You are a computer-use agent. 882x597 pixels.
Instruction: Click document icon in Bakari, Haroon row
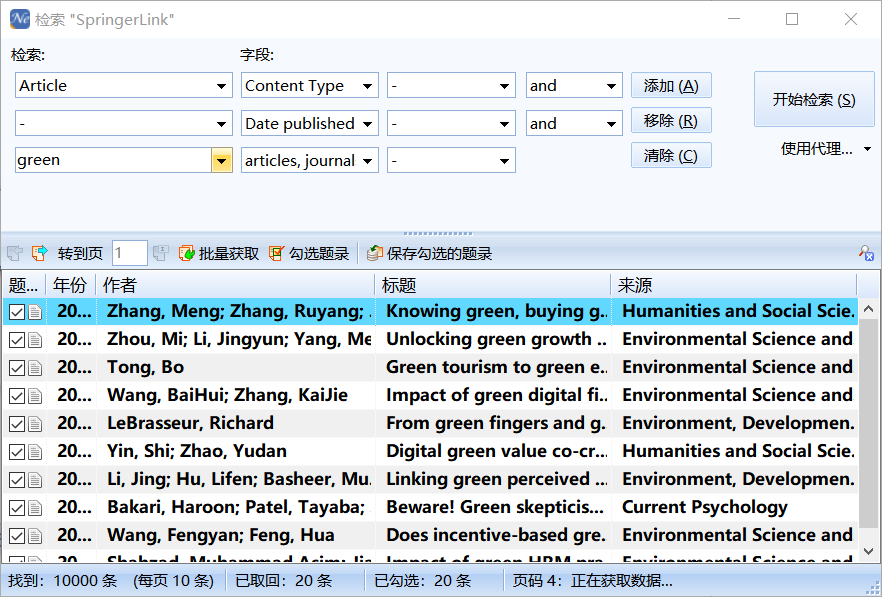(x=35, y=508)
